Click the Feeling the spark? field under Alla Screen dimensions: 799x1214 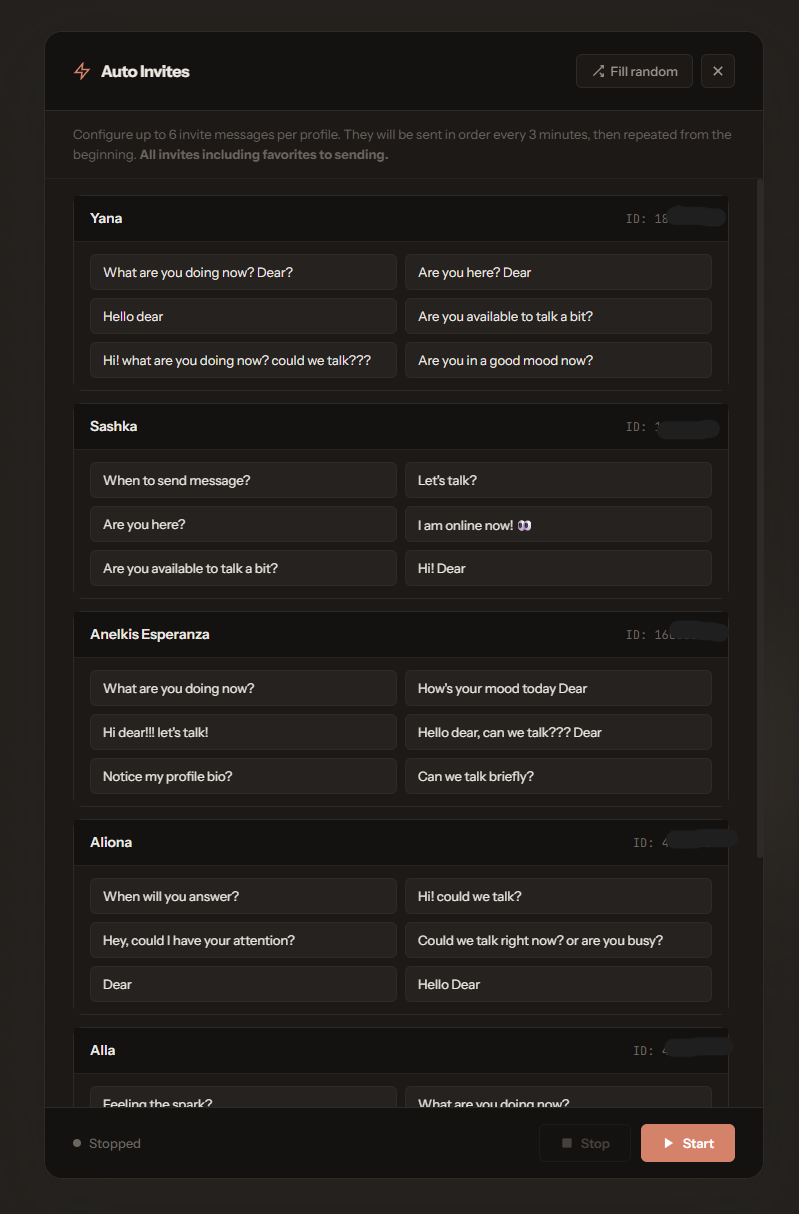pyautogui.click(x=243, y=1100)
